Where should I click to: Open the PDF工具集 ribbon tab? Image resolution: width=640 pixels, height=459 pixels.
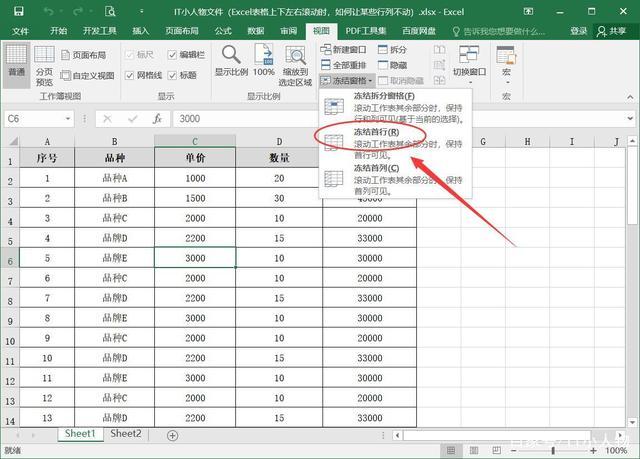coord(366,31)
